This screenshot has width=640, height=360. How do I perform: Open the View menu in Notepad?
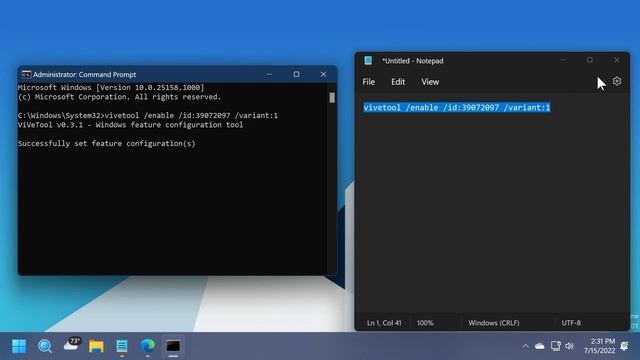click(x=430, y=82)
